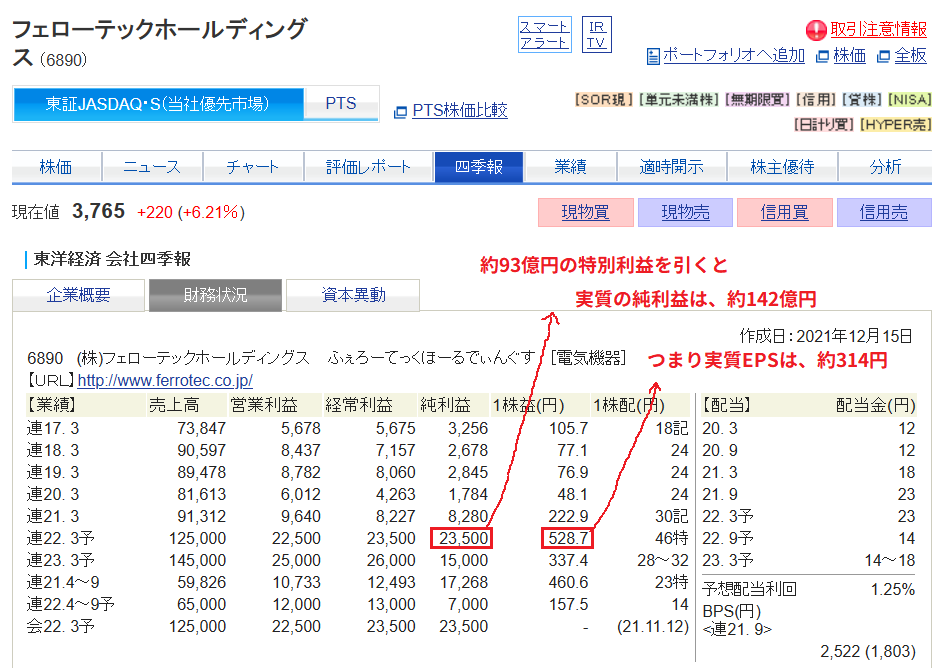Click the 信用買 button
This screenshot has height=668, width=941.
(784, 212)
